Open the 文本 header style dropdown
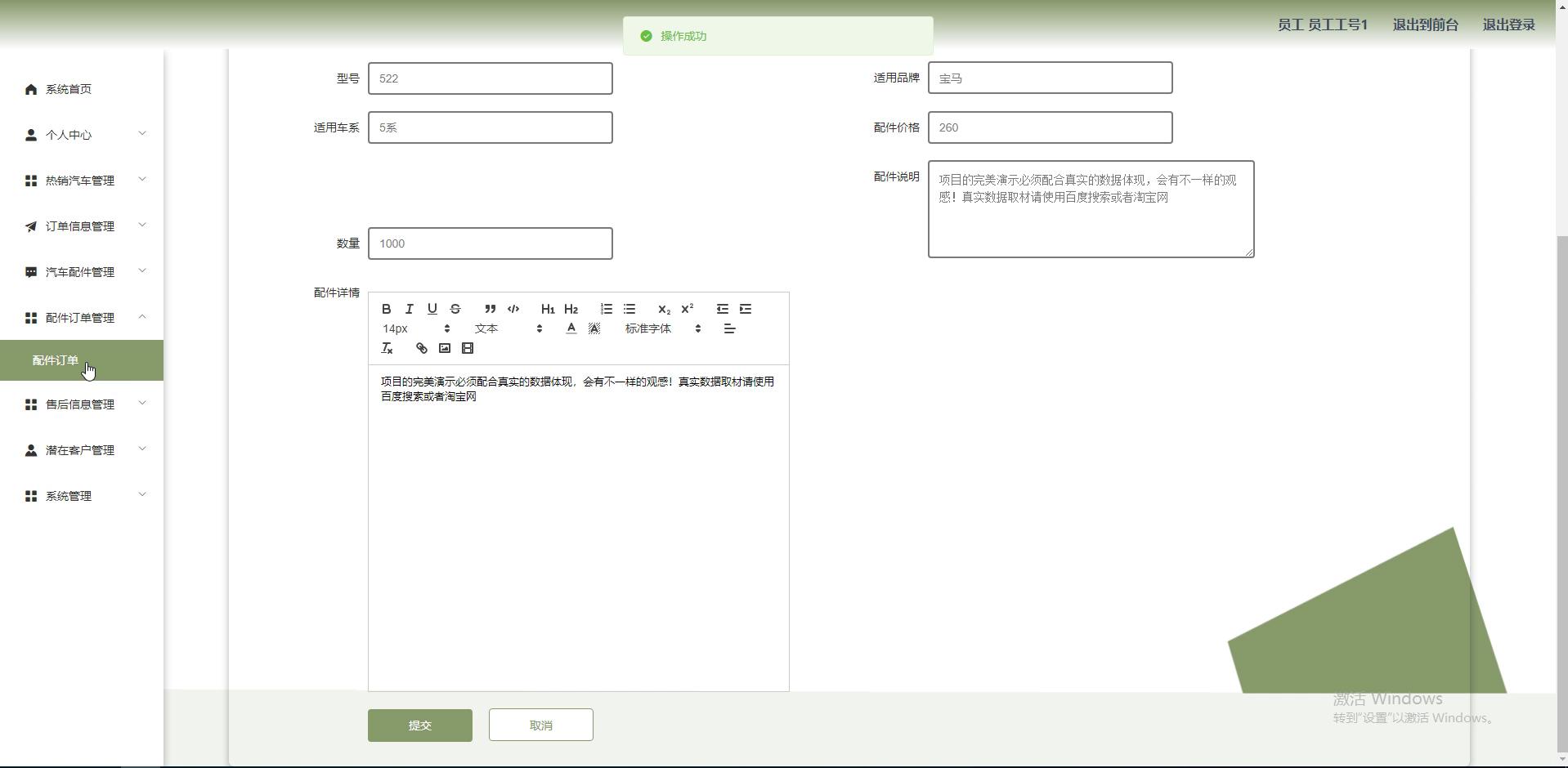 click(508, 328)
